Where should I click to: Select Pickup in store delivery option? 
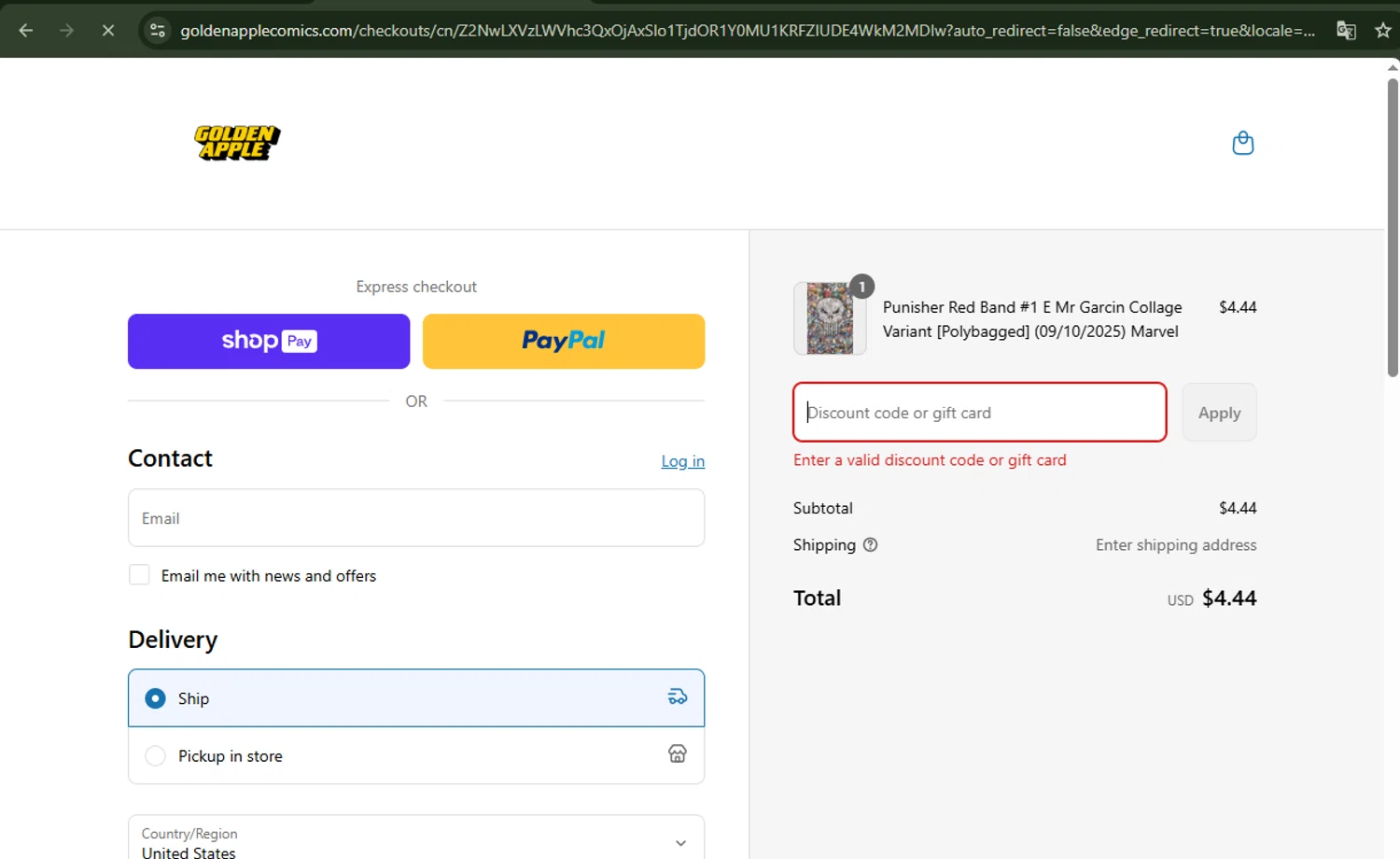tap(416, 755)
